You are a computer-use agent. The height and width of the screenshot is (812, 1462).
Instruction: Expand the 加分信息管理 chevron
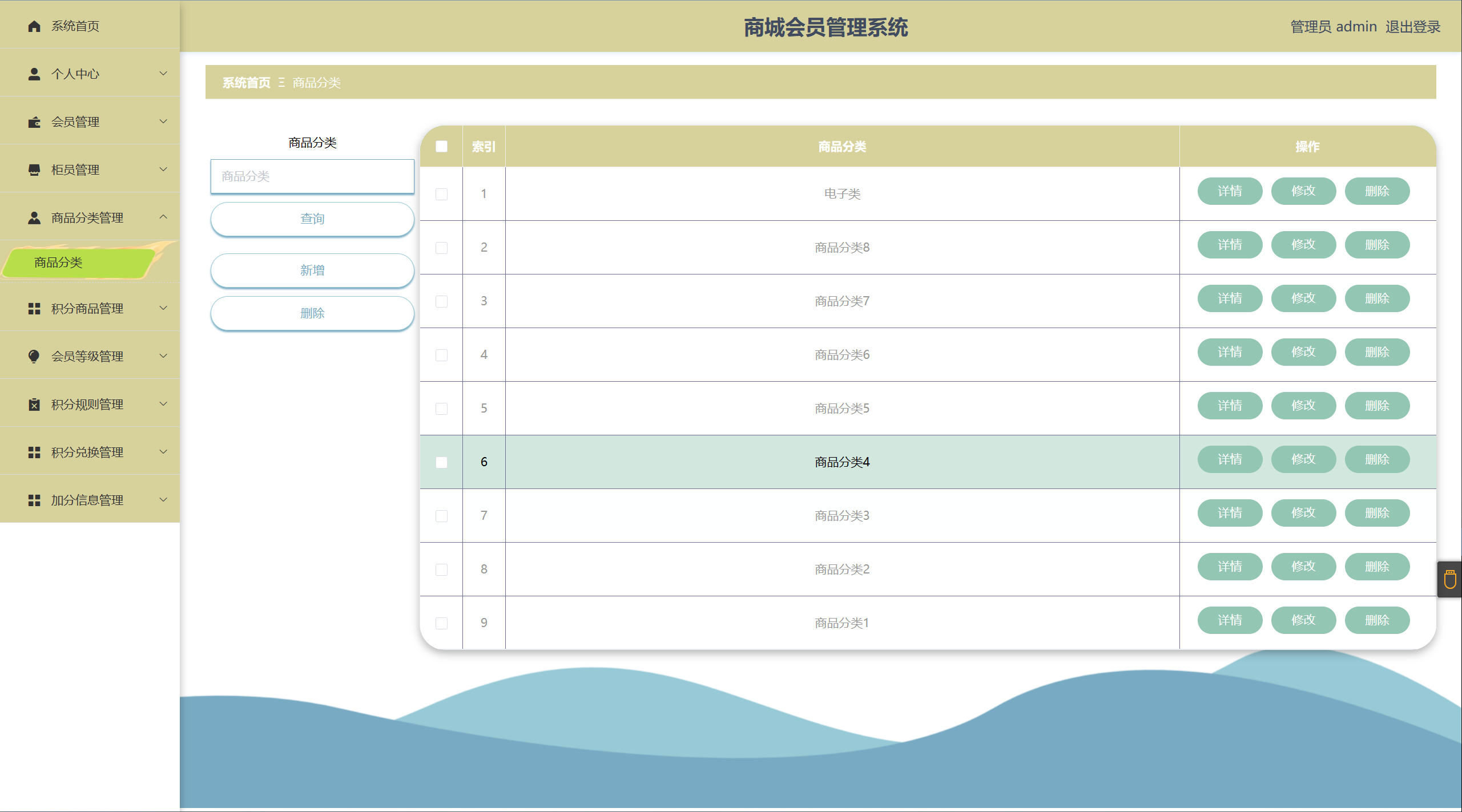163,500
